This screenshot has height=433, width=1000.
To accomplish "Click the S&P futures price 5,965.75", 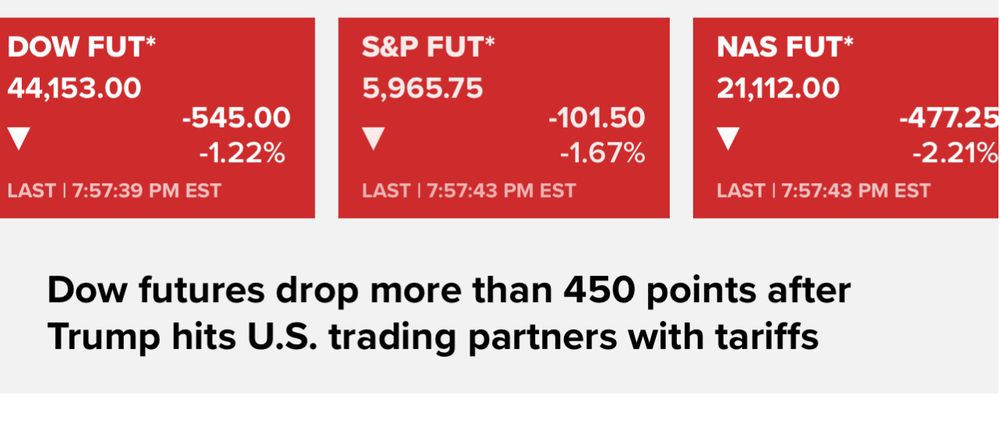I will click(422, 88).
